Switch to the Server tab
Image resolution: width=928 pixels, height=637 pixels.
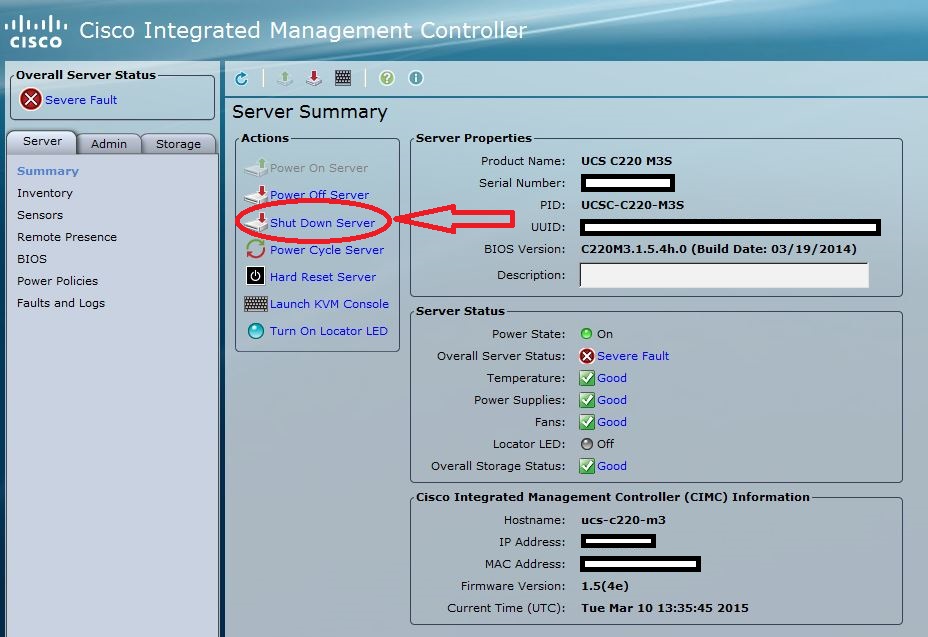pos(43,141)
